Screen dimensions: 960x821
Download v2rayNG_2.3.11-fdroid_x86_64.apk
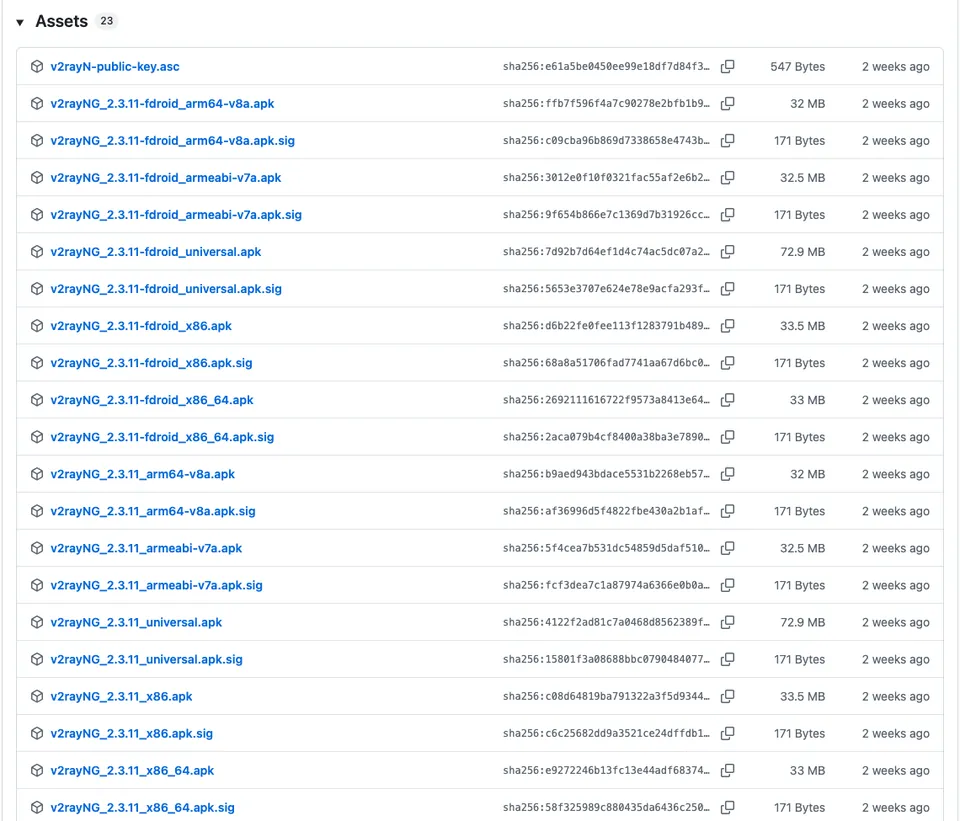click(x=152, y=400)
